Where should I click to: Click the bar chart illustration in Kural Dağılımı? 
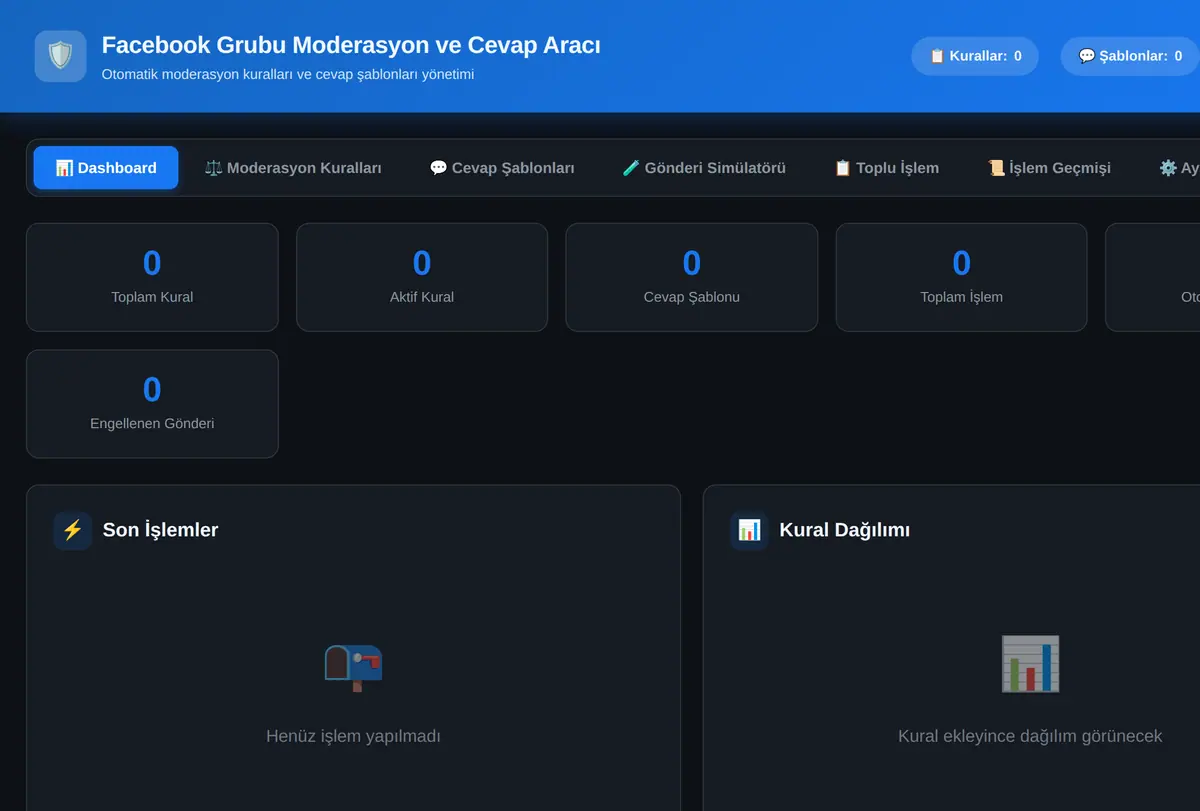tap(1030, 664)
